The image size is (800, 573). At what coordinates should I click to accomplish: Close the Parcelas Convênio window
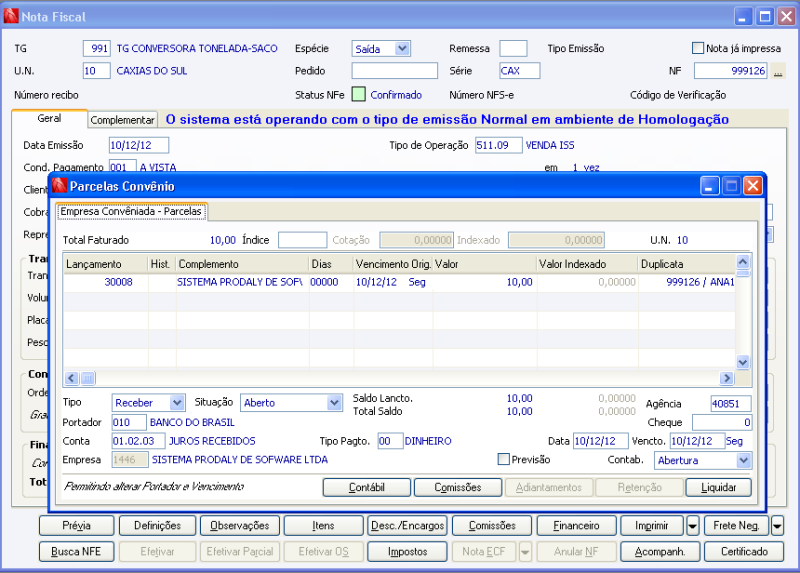[x=753, y=186]
